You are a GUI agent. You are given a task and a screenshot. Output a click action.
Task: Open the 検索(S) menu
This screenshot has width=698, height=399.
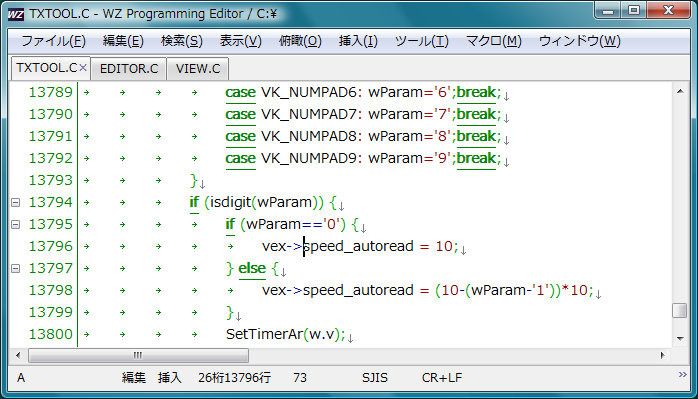click(182, 41)
